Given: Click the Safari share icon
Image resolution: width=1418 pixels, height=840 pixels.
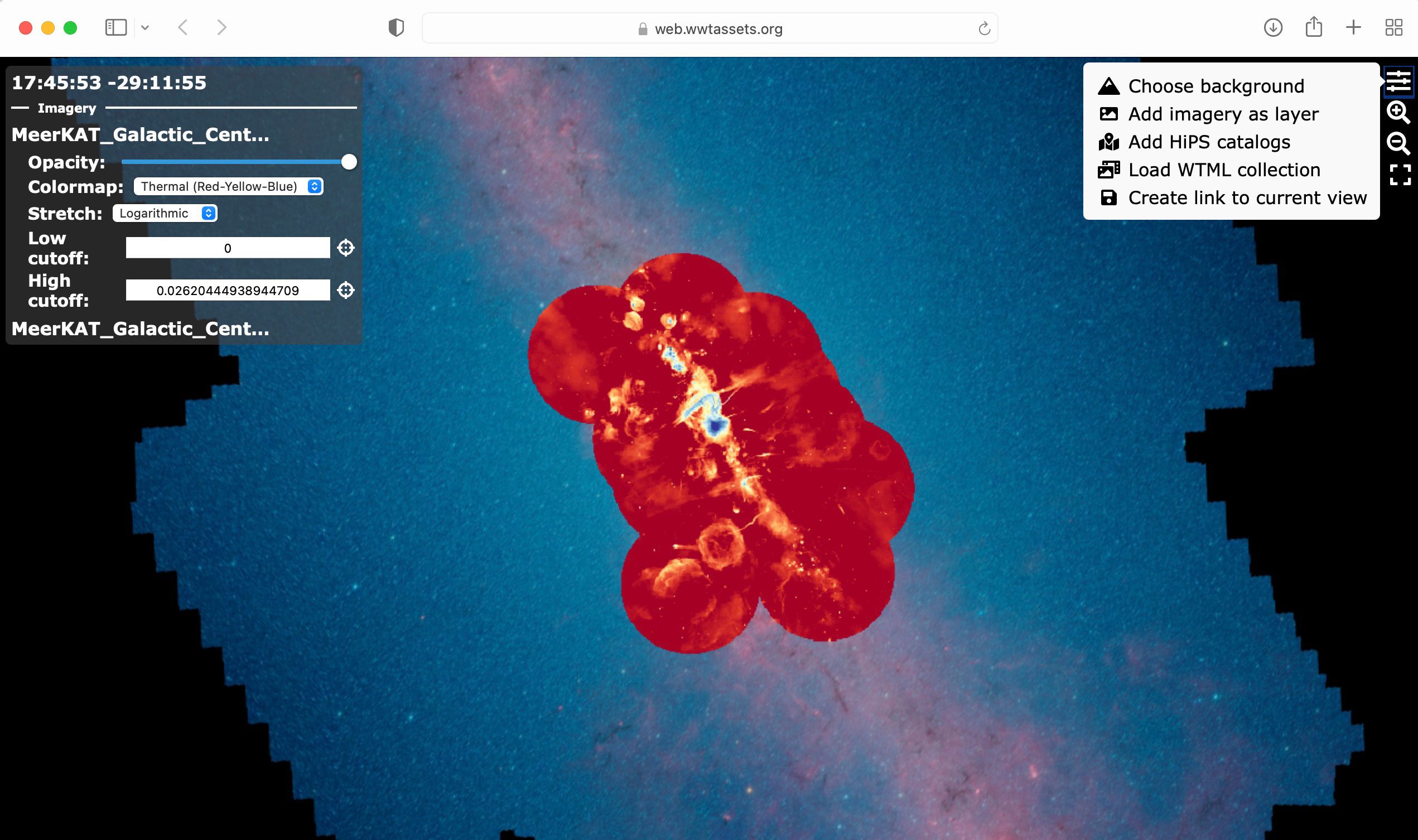Looking at the screenshot, I should coord(1314,28).
